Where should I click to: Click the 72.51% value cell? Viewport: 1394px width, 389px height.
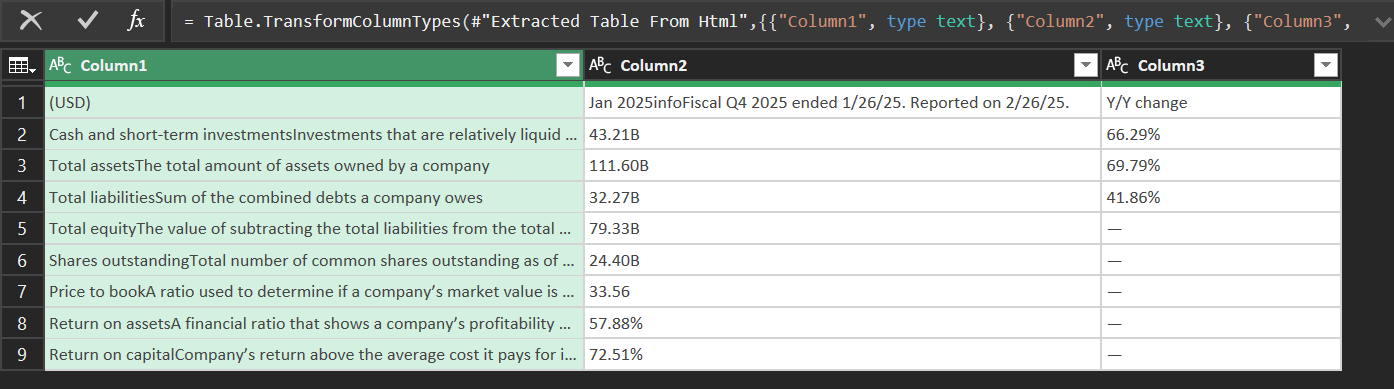[842, 354]
